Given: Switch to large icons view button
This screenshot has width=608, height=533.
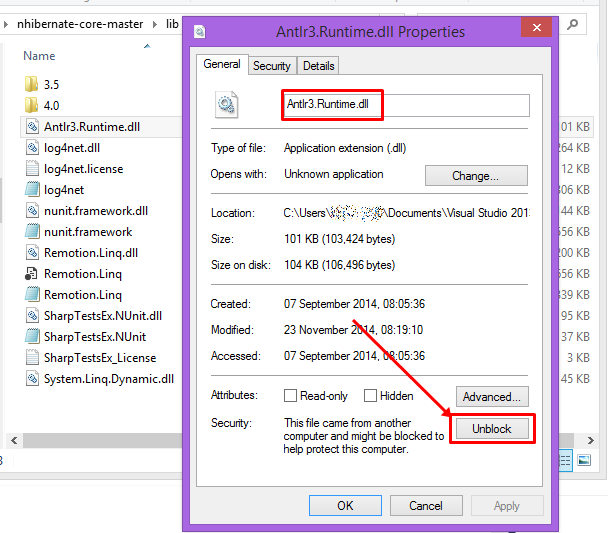Looking at the screenshot, I should pos(584,460).
